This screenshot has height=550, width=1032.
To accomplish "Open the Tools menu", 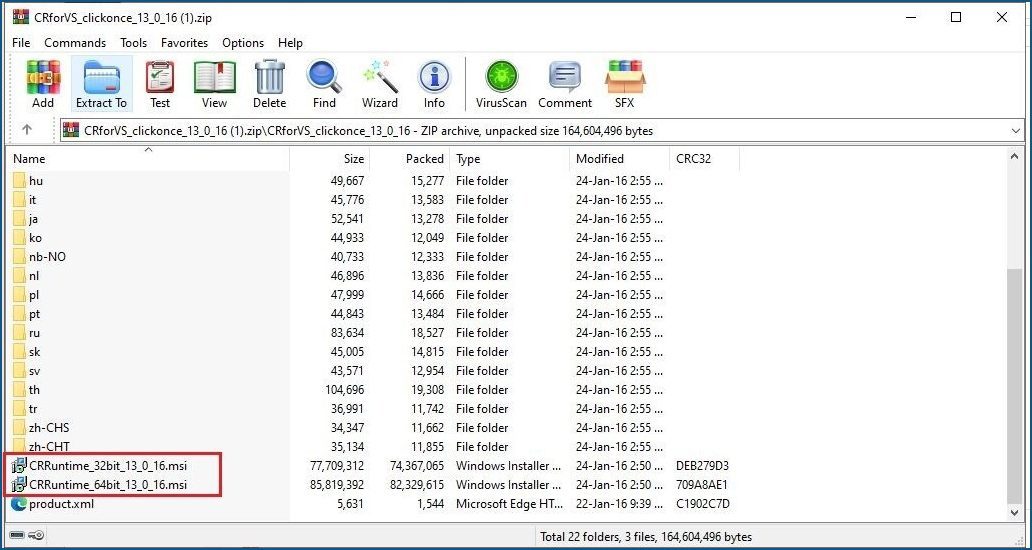I will pos(134,43).
